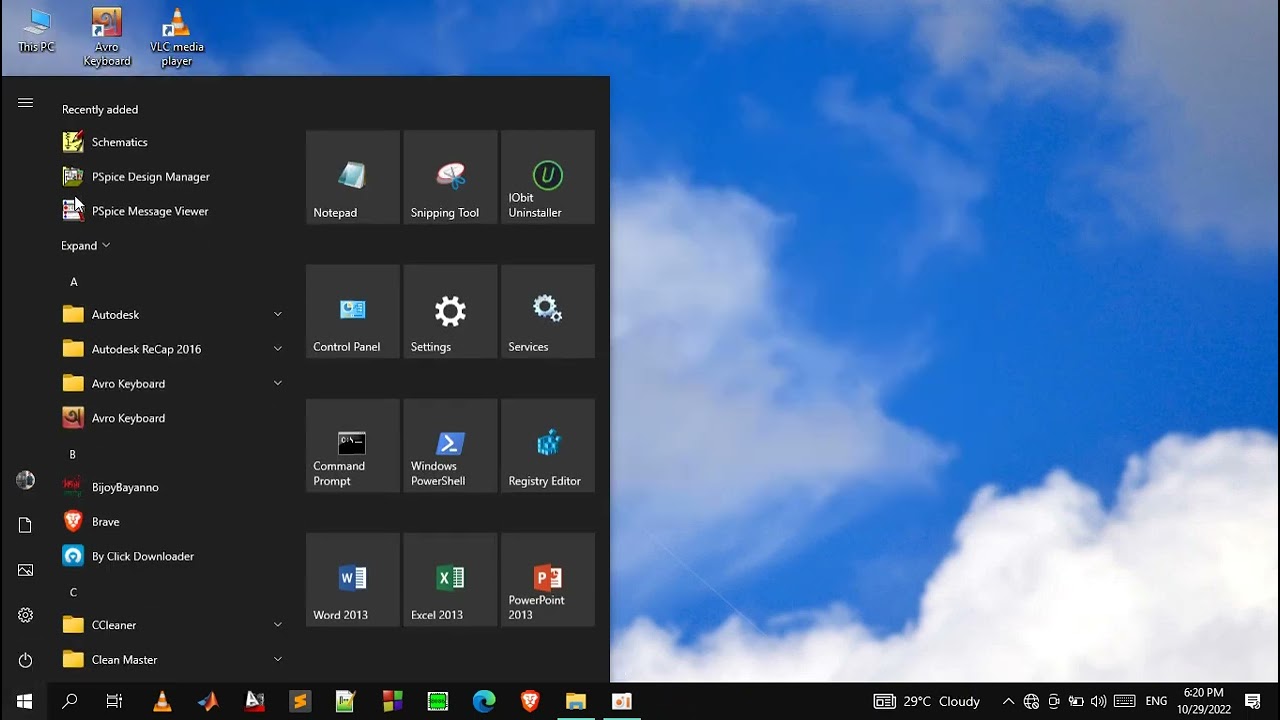The height and width of the screenshot is (720, 1280).
Task: Open the volume control in system tray
Action: click(1099, 701)
